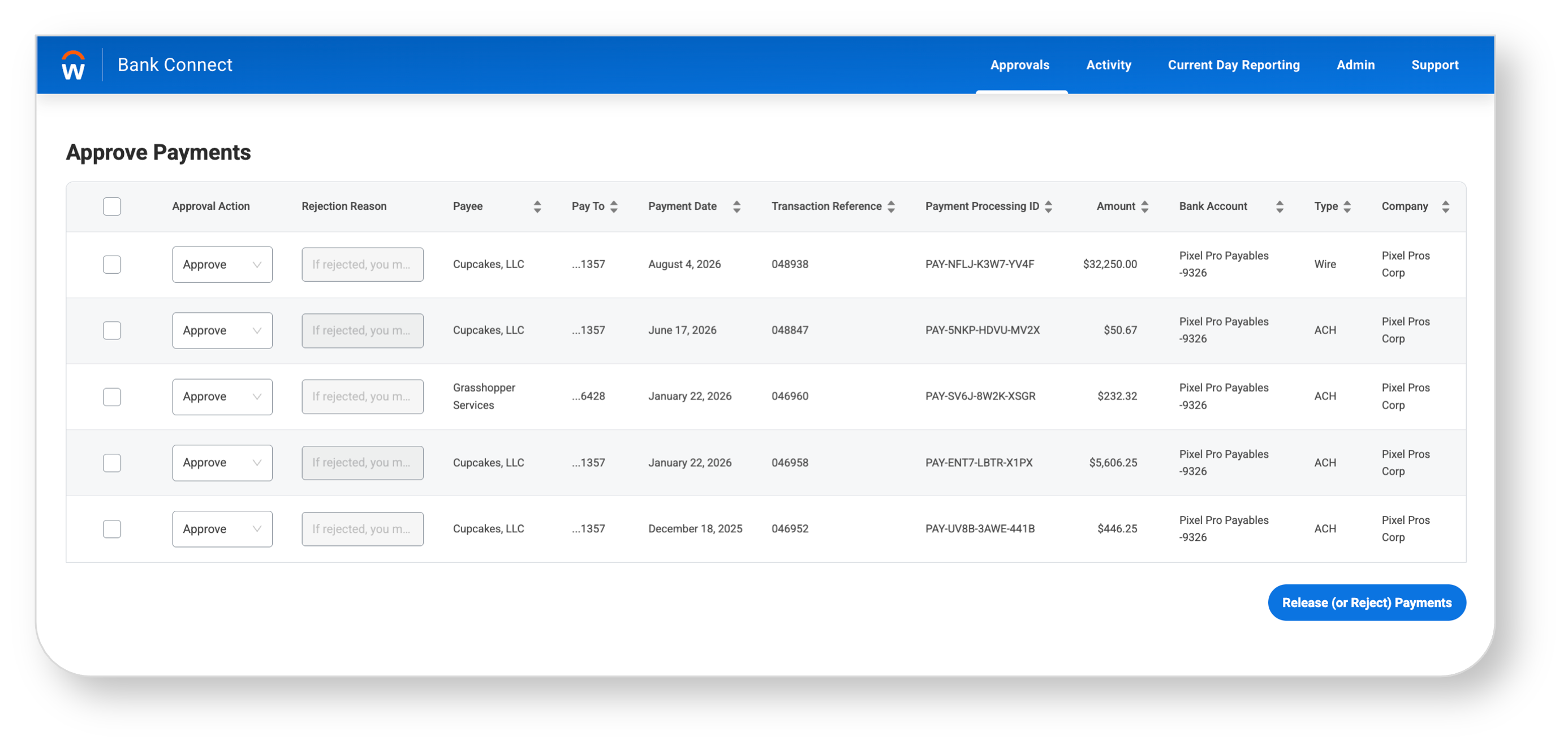This screenshot has height=749, width=1568.
Task: Sort by Type column arrows
Action: click(1347, 206)
